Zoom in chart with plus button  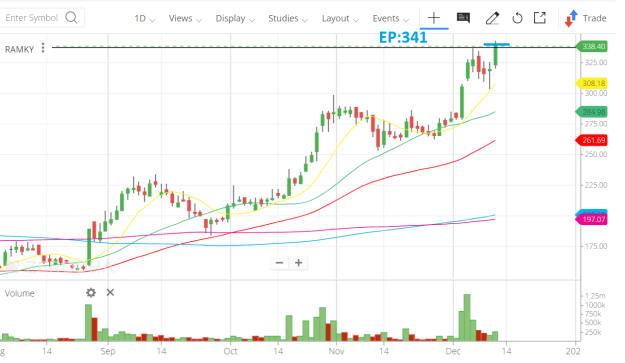point(298,263)
